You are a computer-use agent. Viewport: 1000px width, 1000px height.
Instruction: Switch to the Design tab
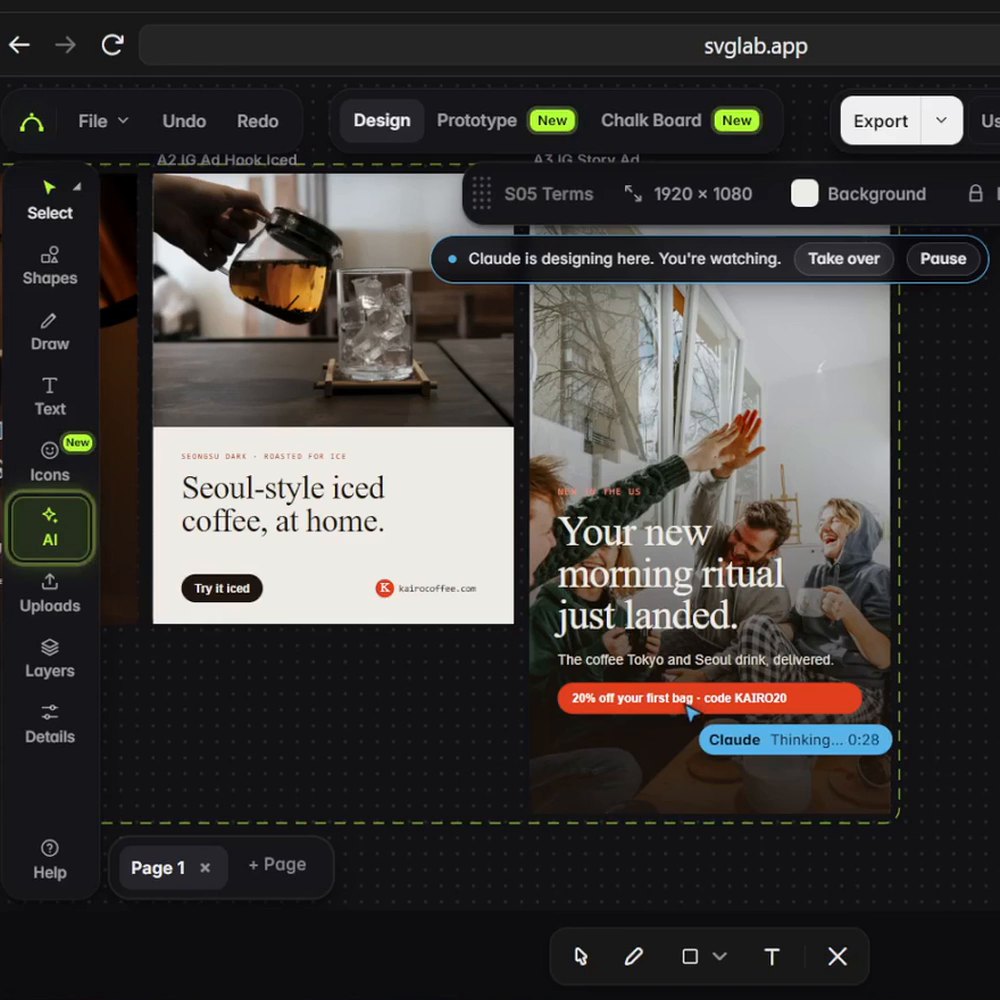(382, 121)
